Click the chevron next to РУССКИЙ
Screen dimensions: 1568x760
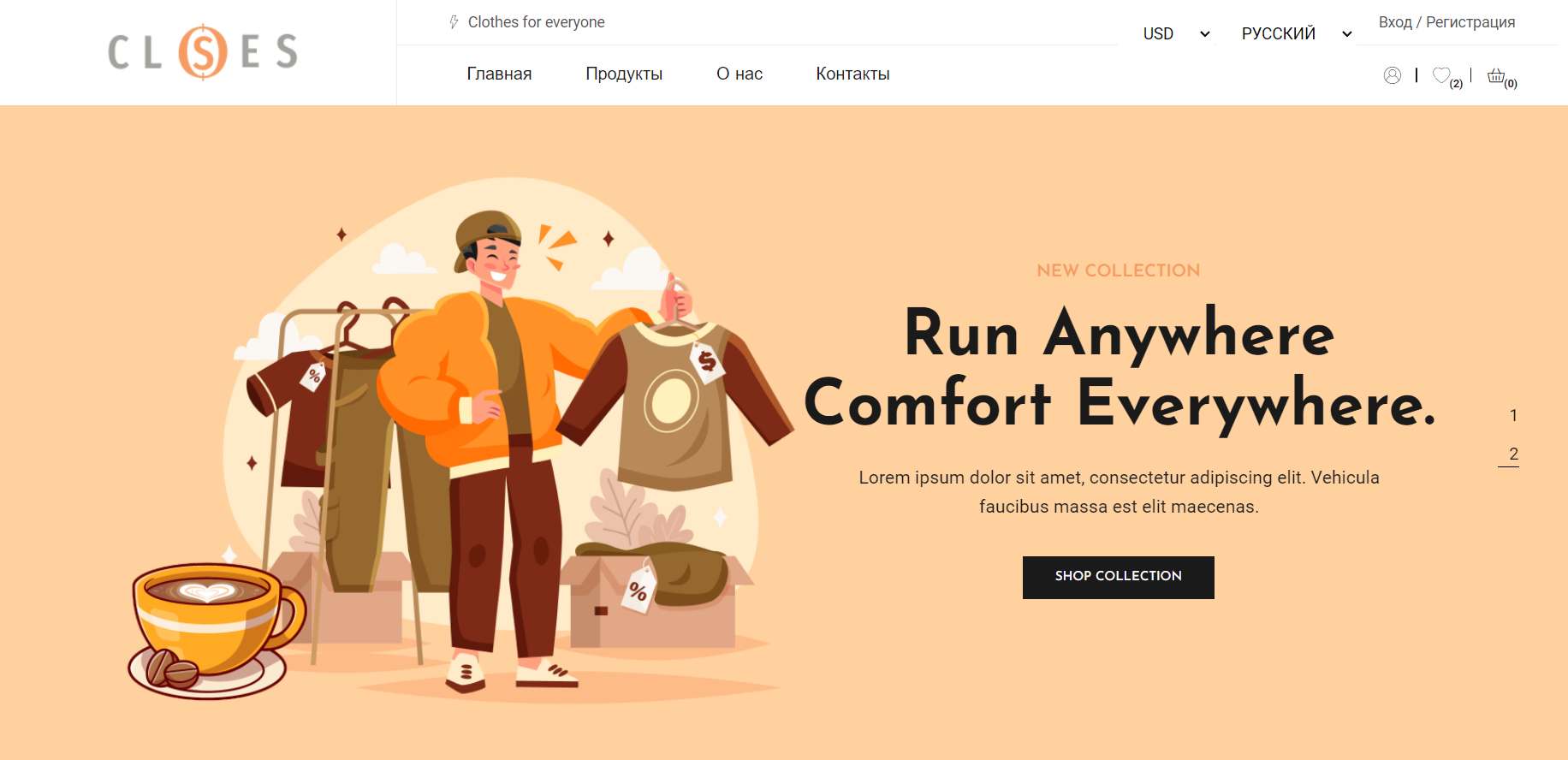click(x=1346, y=34)
